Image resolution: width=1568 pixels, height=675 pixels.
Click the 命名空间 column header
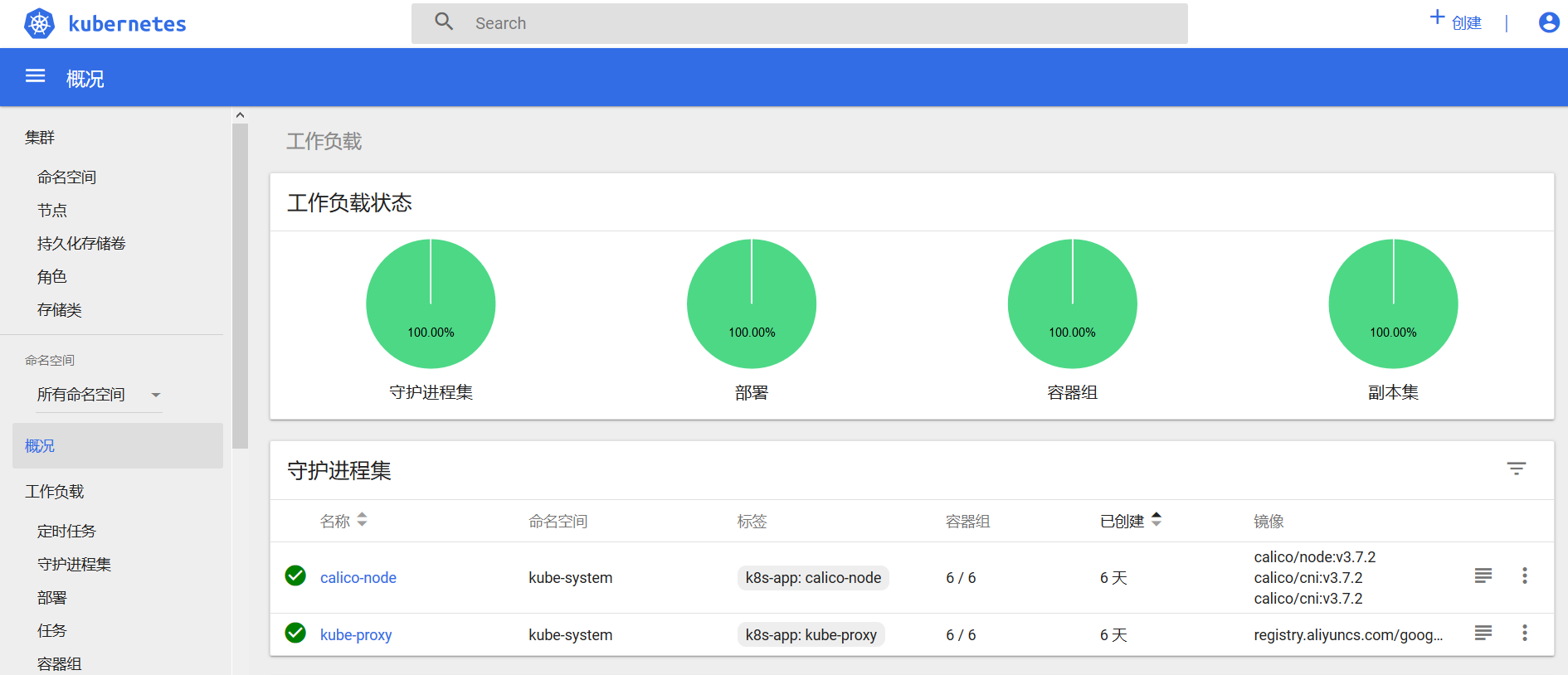pyautogui.click(x=558, y=522)
